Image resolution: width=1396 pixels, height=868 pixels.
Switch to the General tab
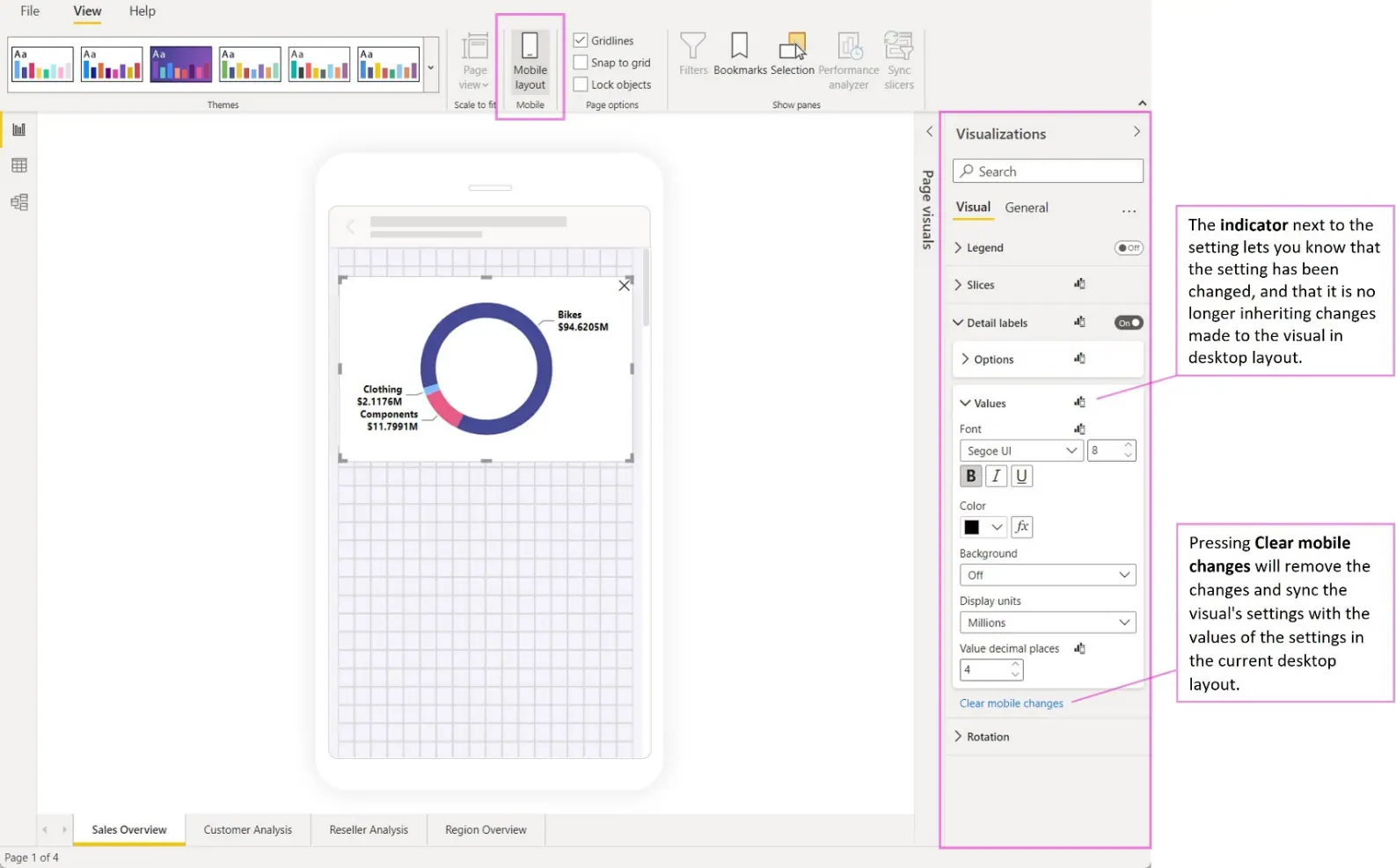[x=1027, y=208]
